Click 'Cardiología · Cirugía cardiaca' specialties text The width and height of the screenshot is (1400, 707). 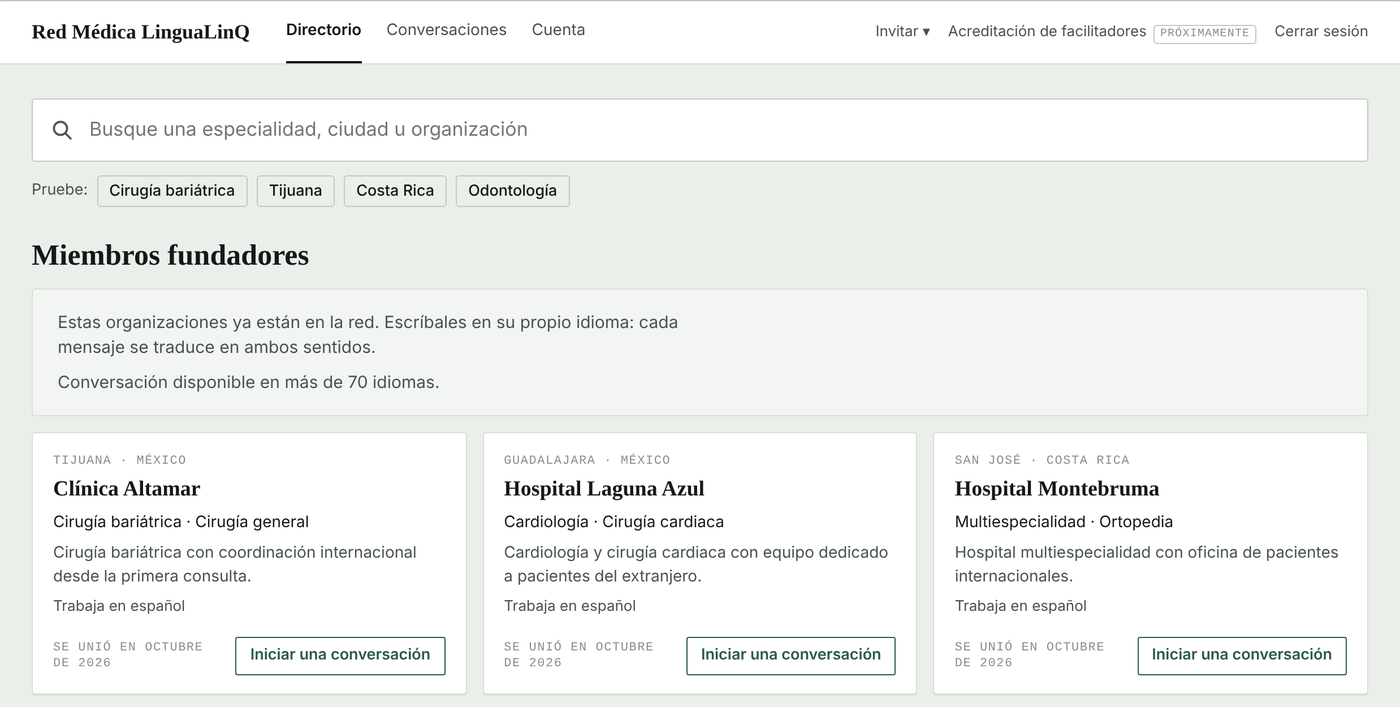(614, 522)
